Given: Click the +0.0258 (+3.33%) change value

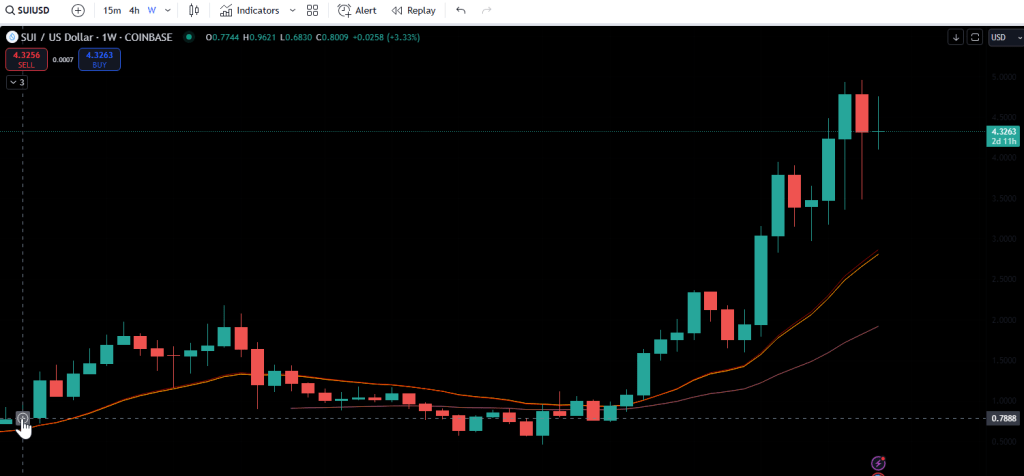Looking at the screenshot, I should [386, 37].
